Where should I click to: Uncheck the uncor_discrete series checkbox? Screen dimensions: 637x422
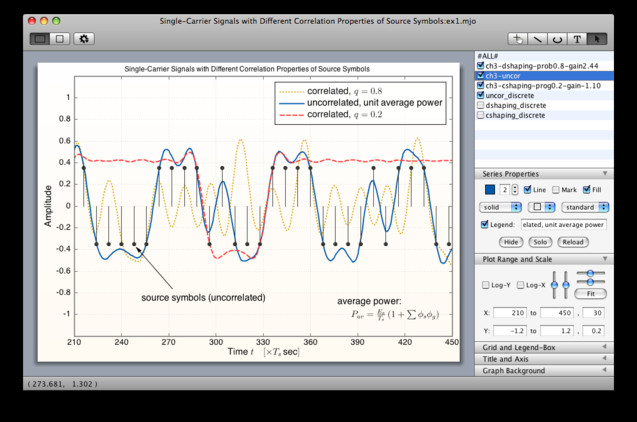[482, 95]
